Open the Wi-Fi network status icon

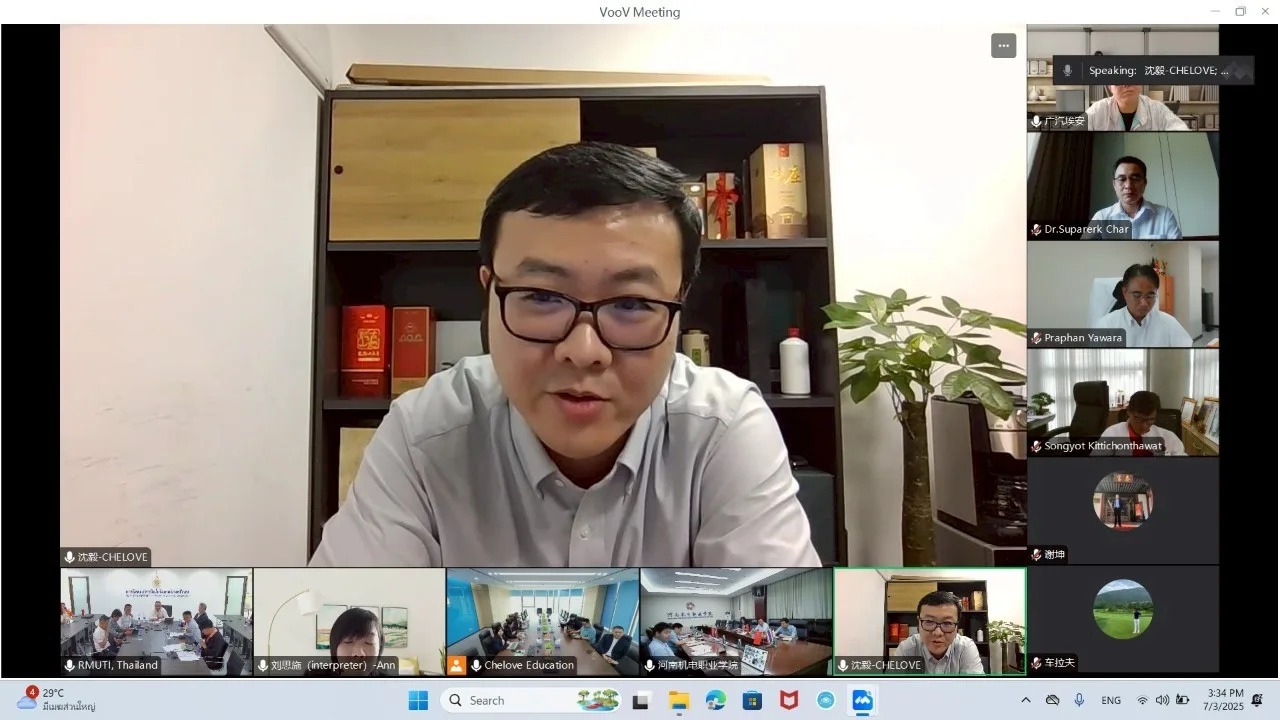[1142, 700]
